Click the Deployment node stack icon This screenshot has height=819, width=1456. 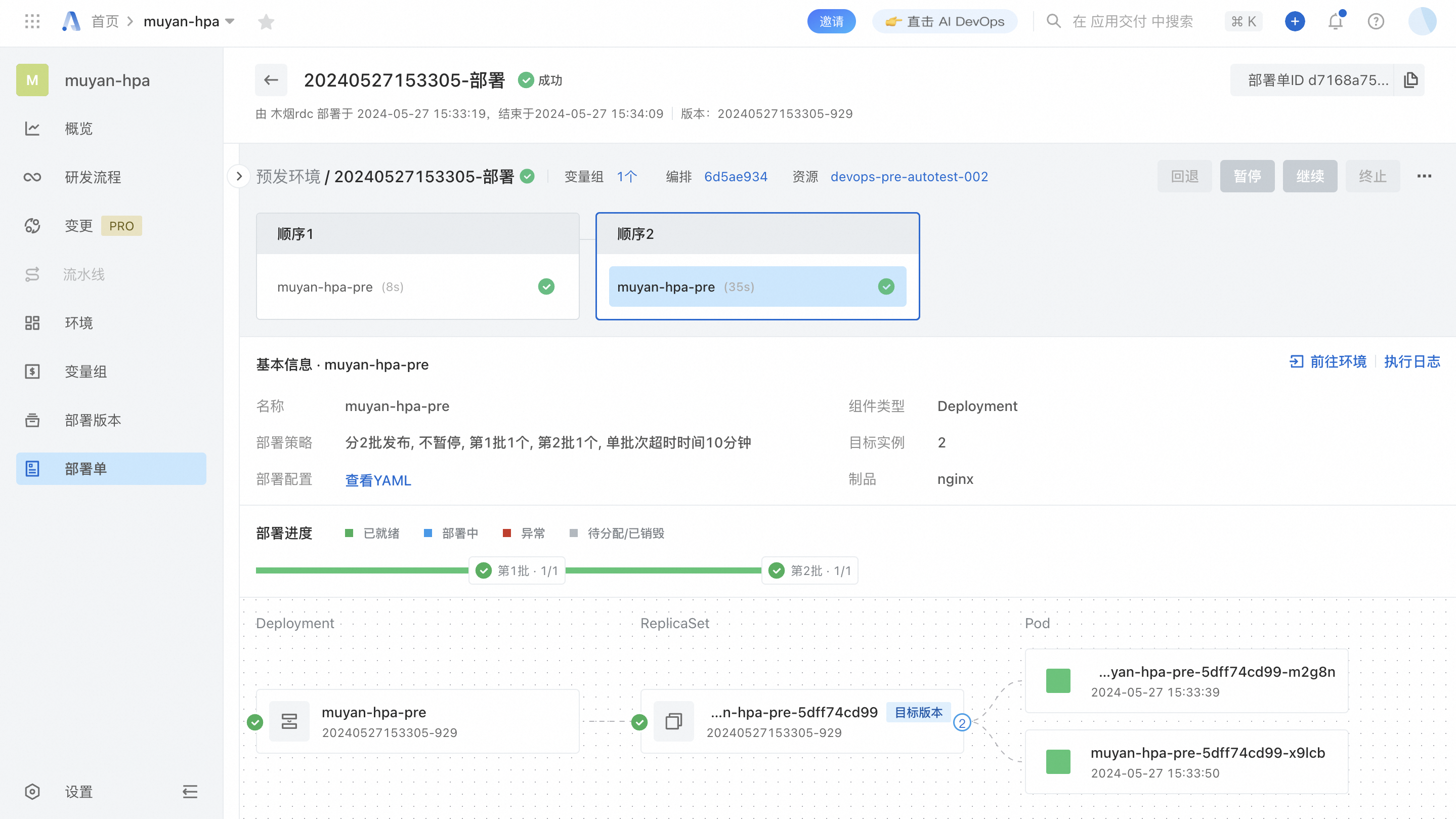[x=289, y=722]
